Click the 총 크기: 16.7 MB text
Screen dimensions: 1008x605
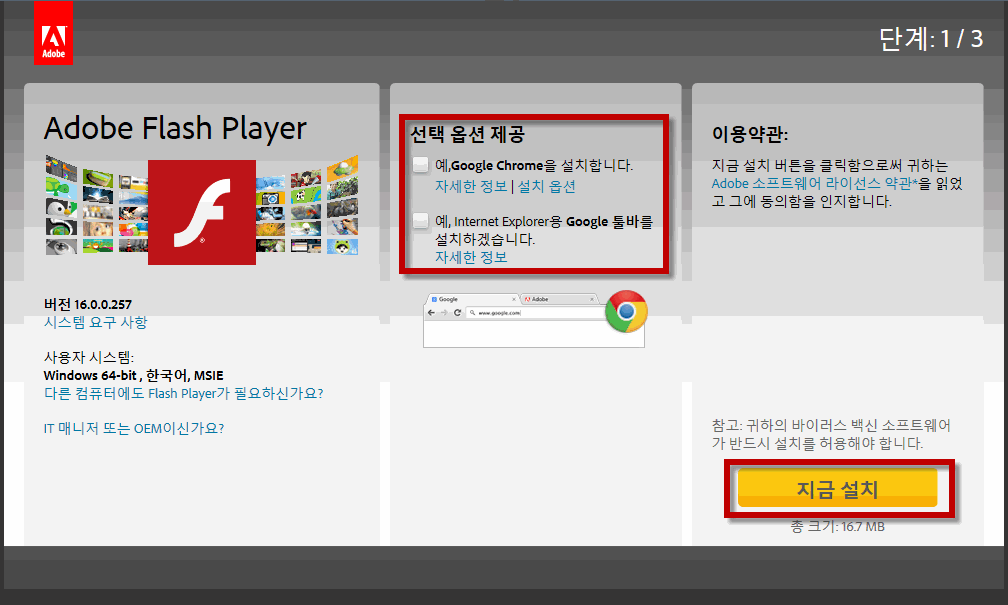838,527
